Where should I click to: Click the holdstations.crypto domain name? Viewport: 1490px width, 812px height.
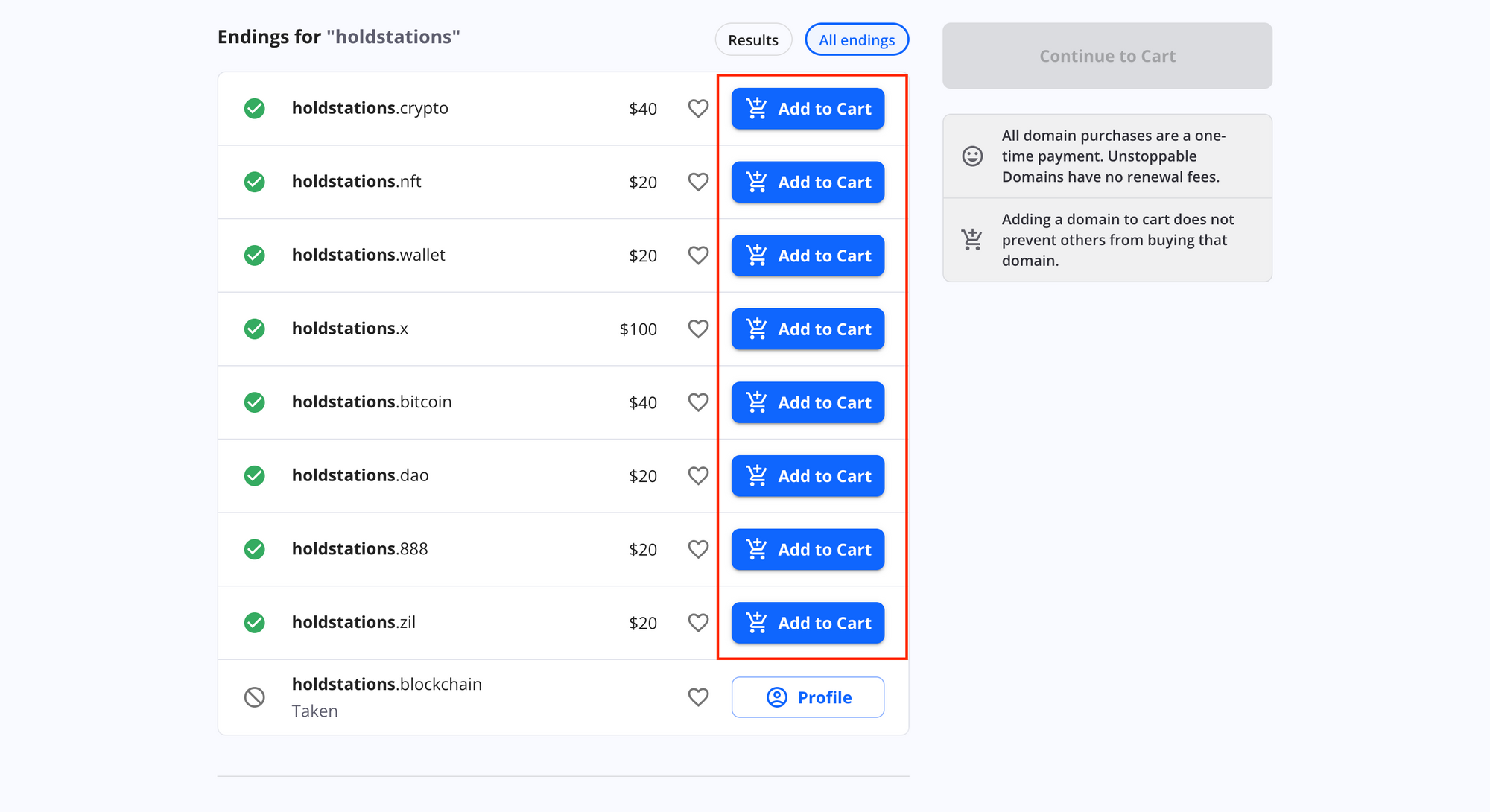pyautogui.click(x=370, y=109)
